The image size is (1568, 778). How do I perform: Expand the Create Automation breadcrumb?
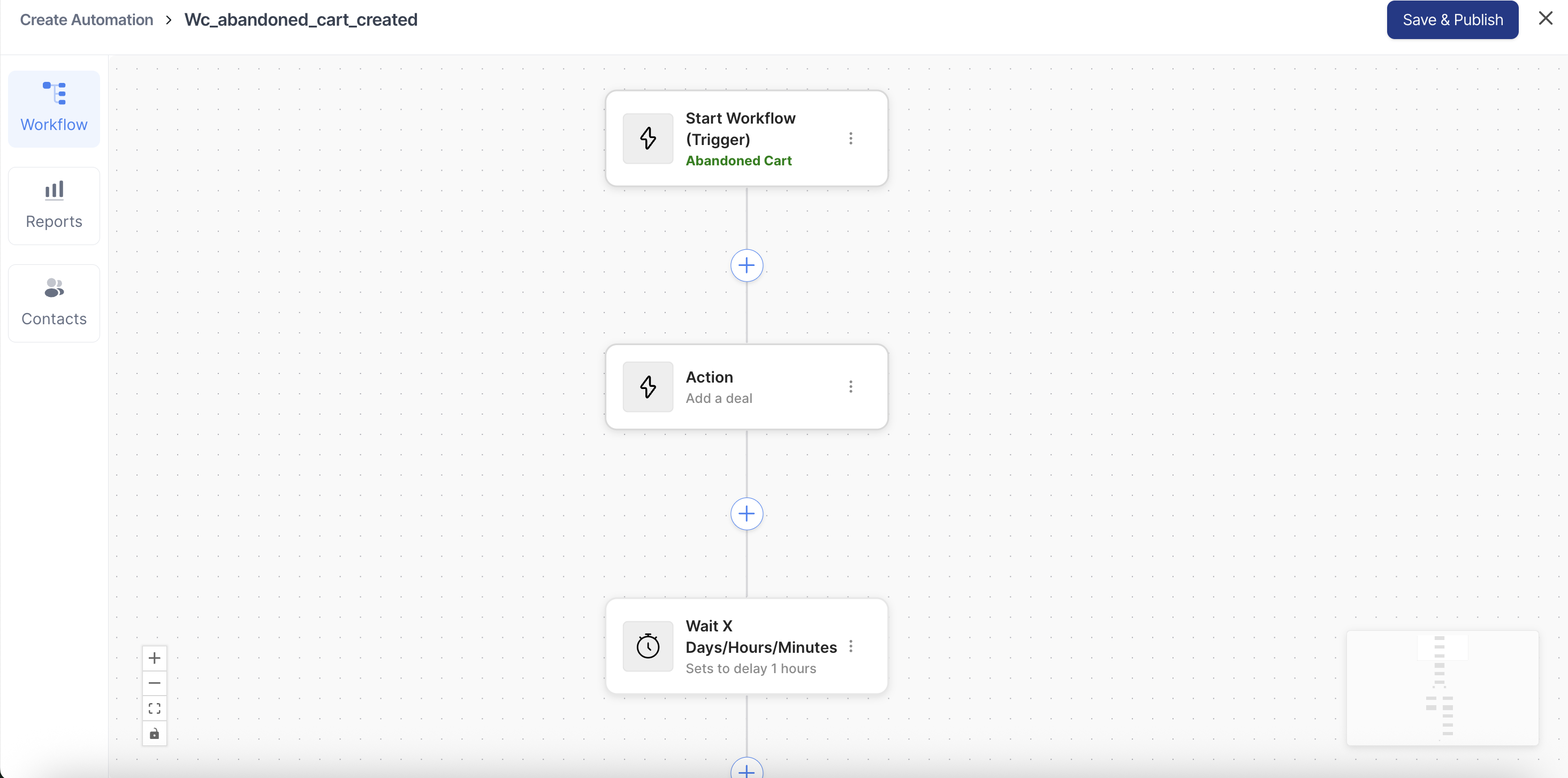[x=85, y=19]
